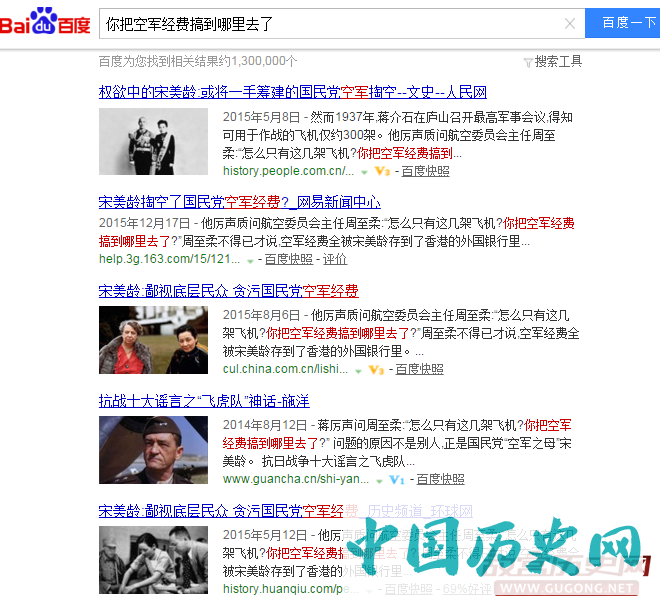Click history.people.com.cn URL link

pos(288,171)
